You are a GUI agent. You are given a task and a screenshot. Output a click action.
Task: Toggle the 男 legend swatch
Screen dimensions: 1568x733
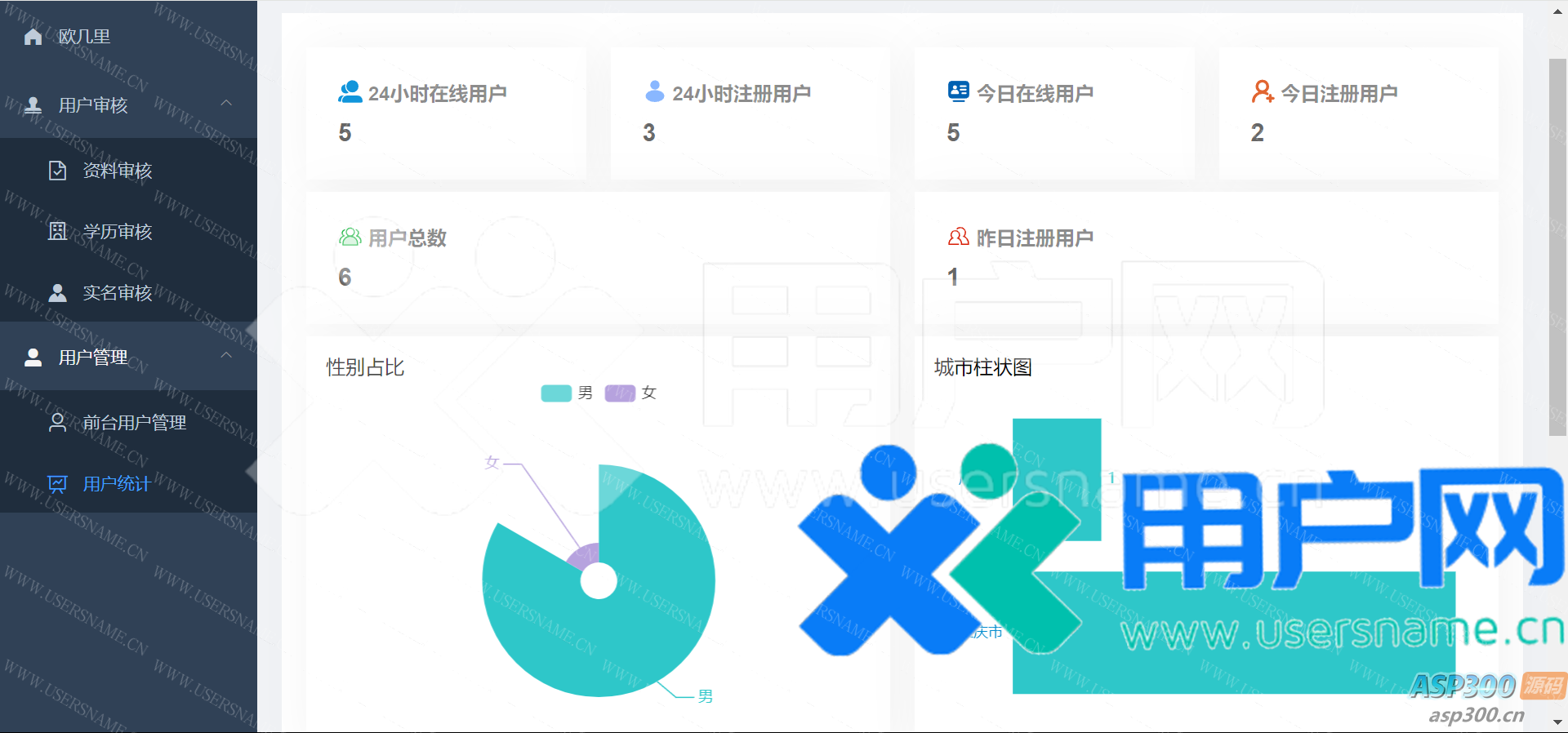point(556,393)
